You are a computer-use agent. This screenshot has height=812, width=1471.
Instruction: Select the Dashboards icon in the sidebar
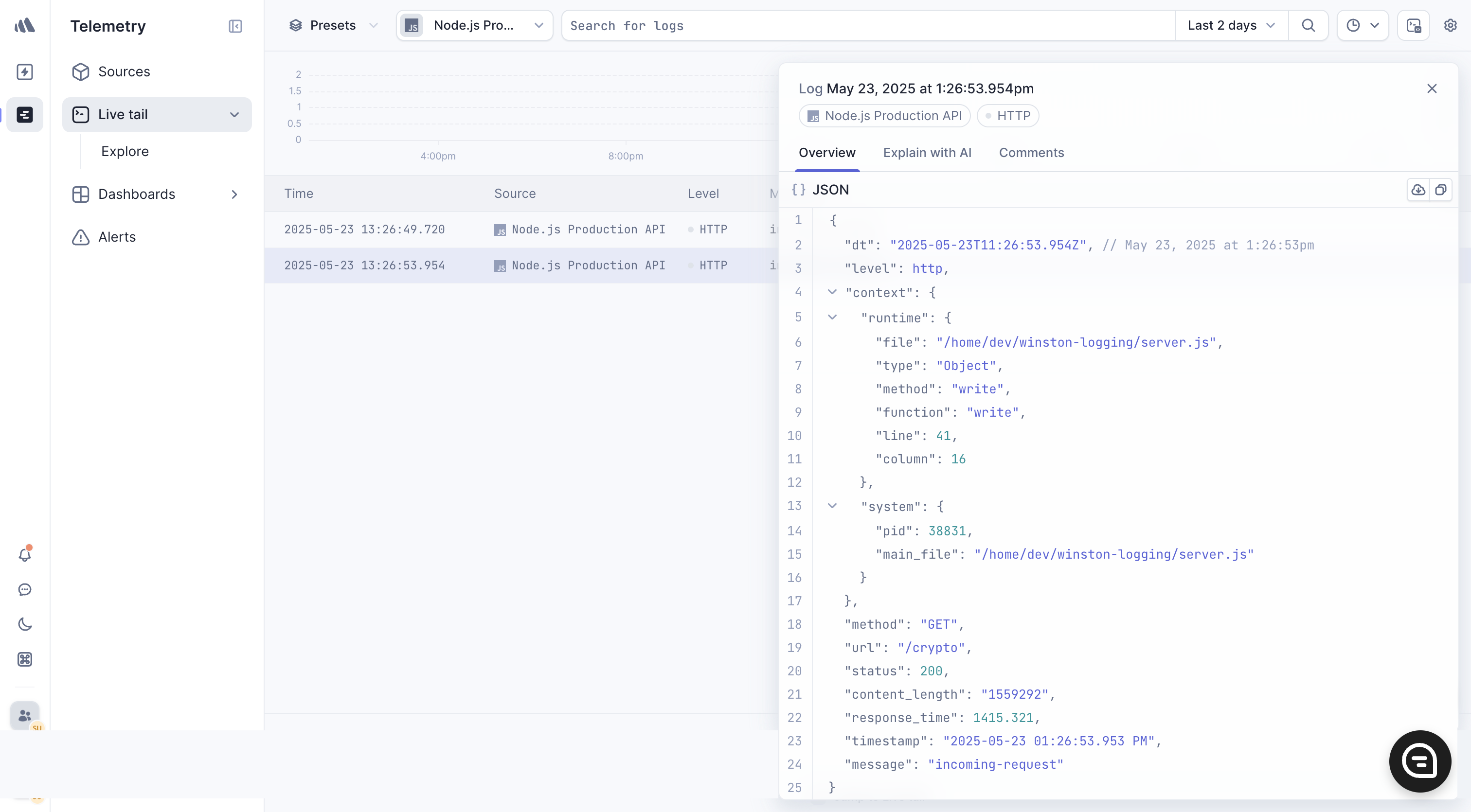81,194
